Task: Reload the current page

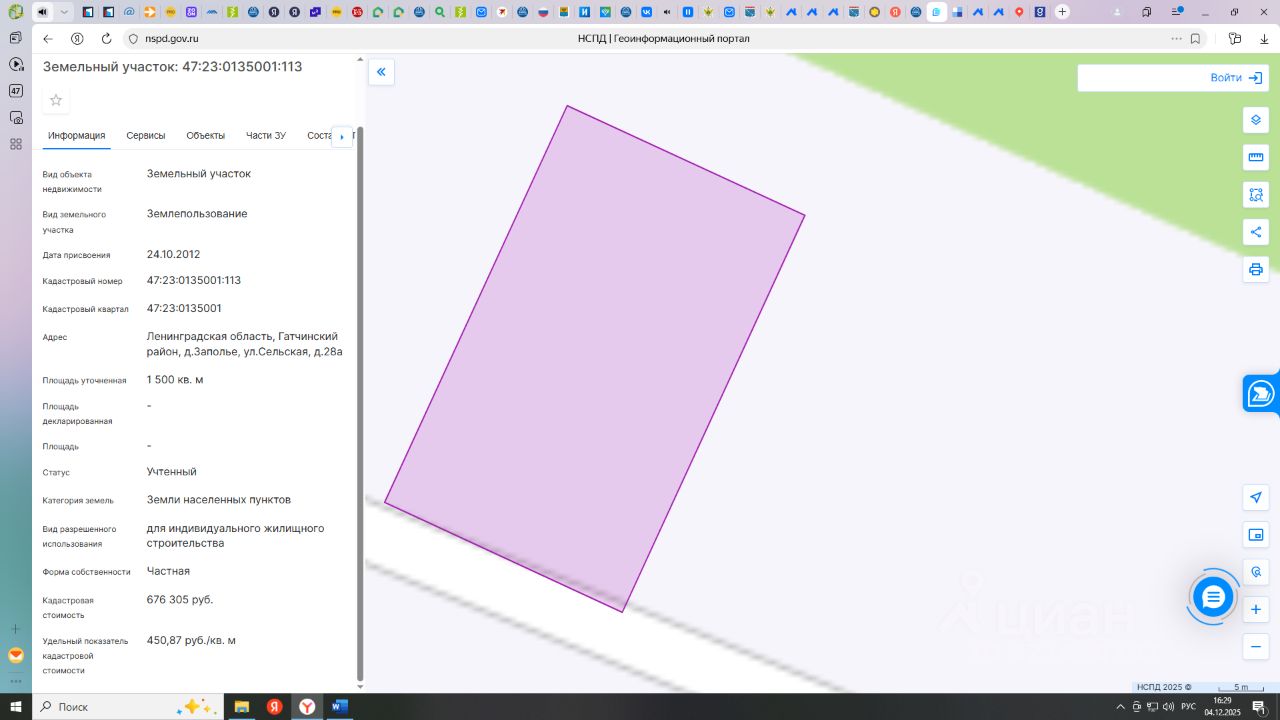Action: tap(106, 39)
